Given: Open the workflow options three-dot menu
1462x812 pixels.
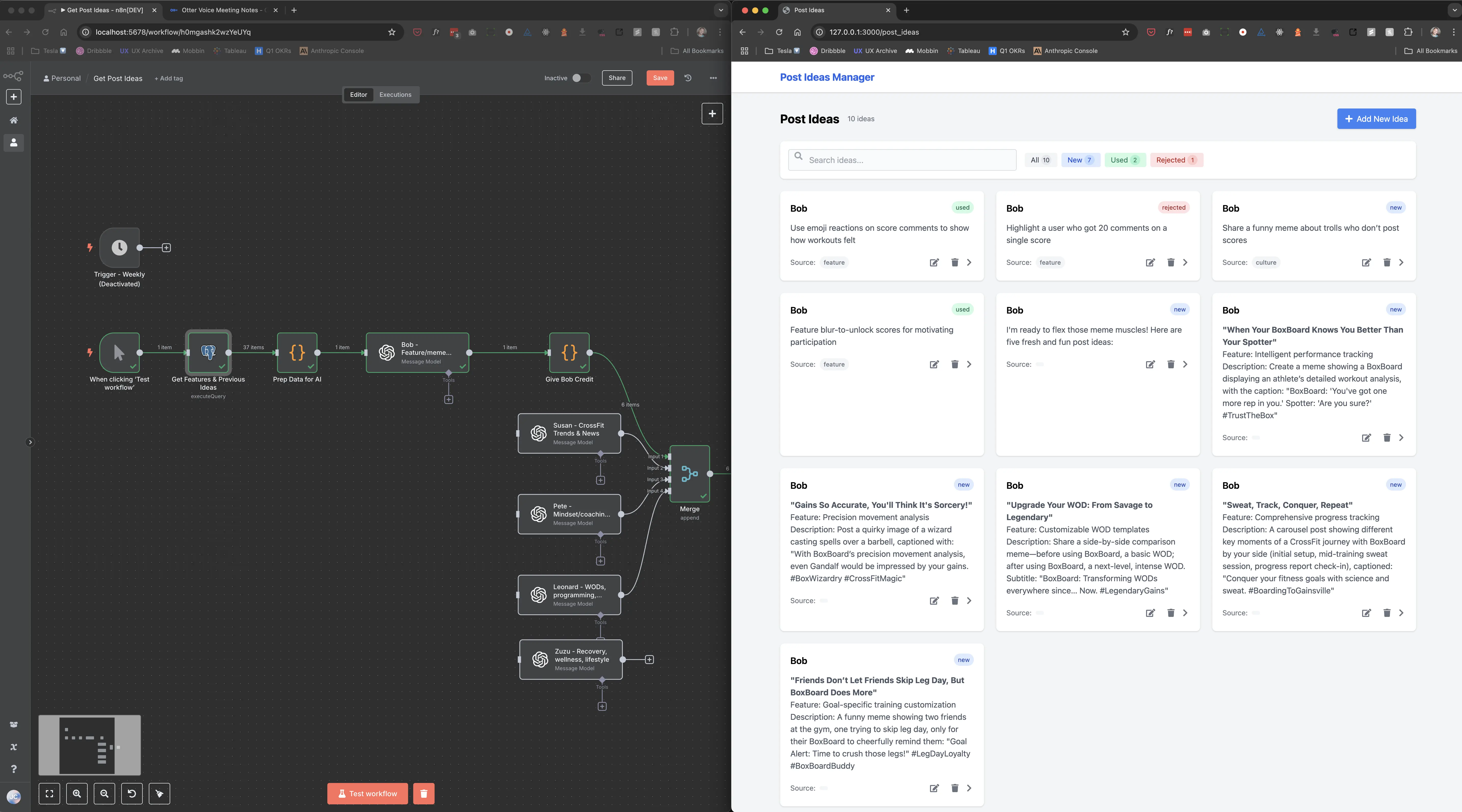Looking at the screenshot, I should pyautogui.click(x=713, y=78).
